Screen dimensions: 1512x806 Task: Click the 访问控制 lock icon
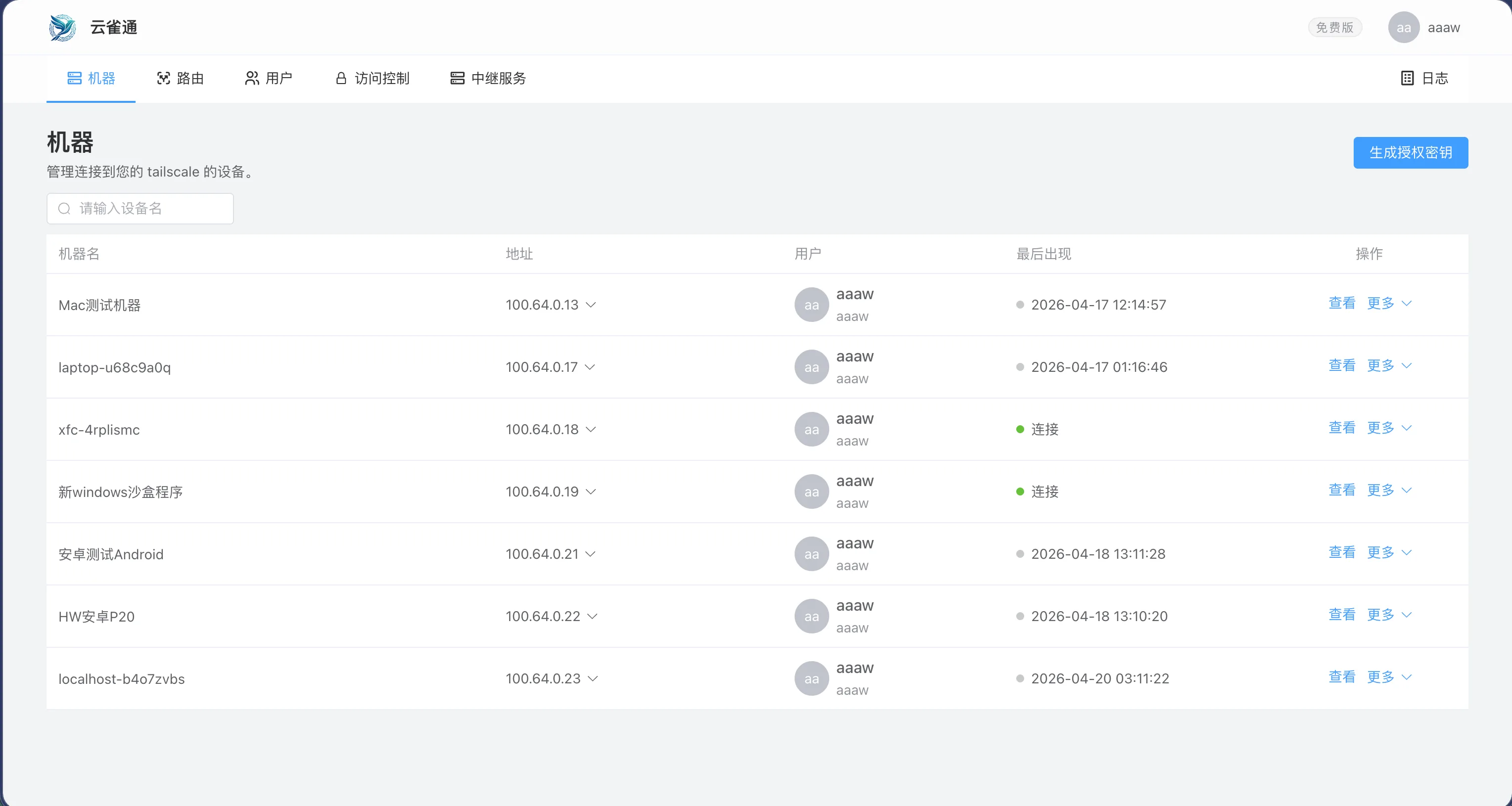click(x=340, y=78)
